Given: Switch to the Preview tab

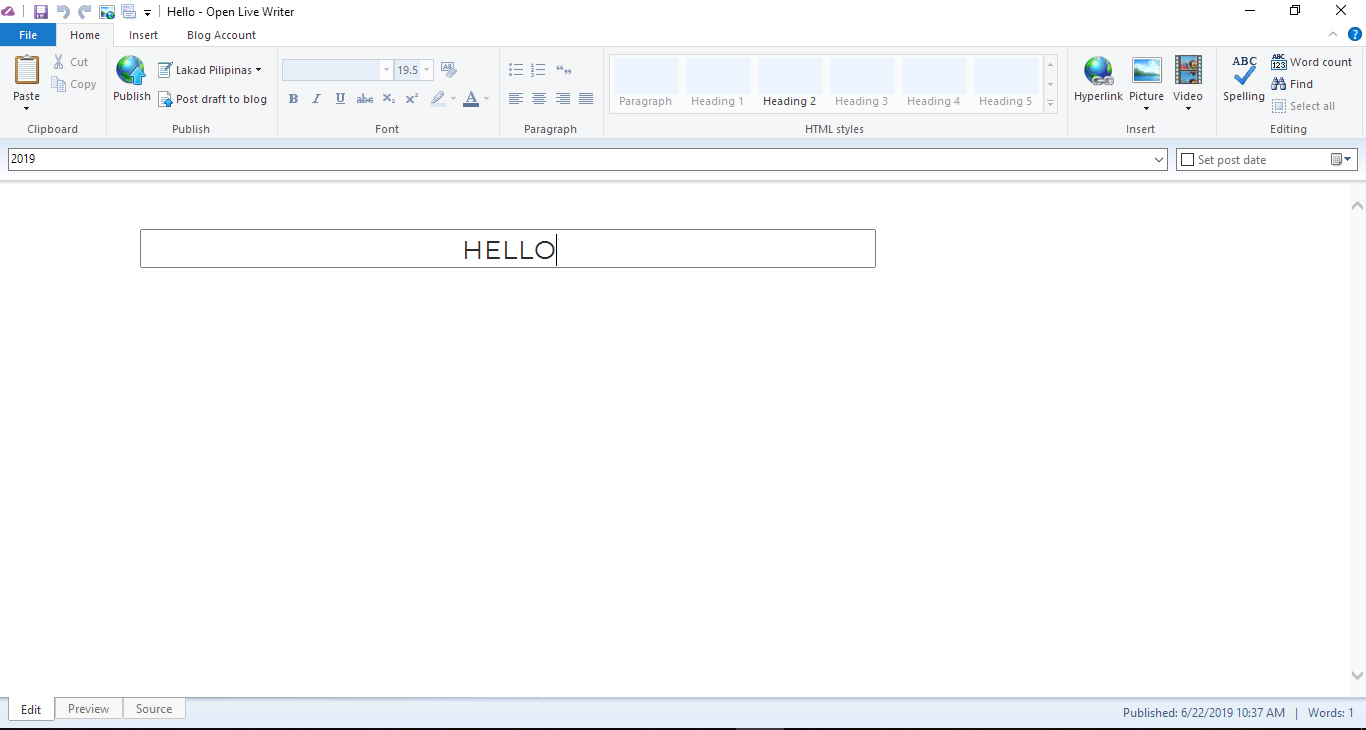Looking at the screenshot, I should [x=89, y=709].
